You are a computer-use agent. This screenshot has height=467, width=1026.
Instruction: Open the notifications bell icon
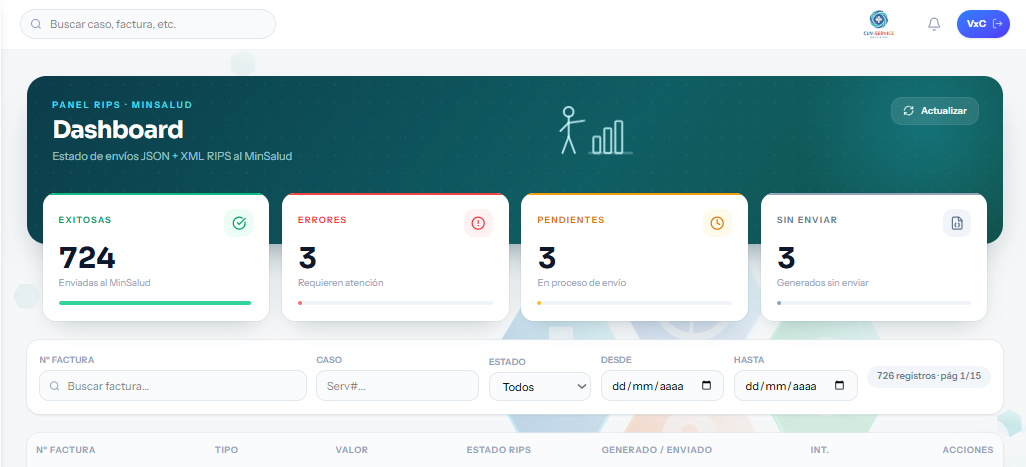[934, 24]
